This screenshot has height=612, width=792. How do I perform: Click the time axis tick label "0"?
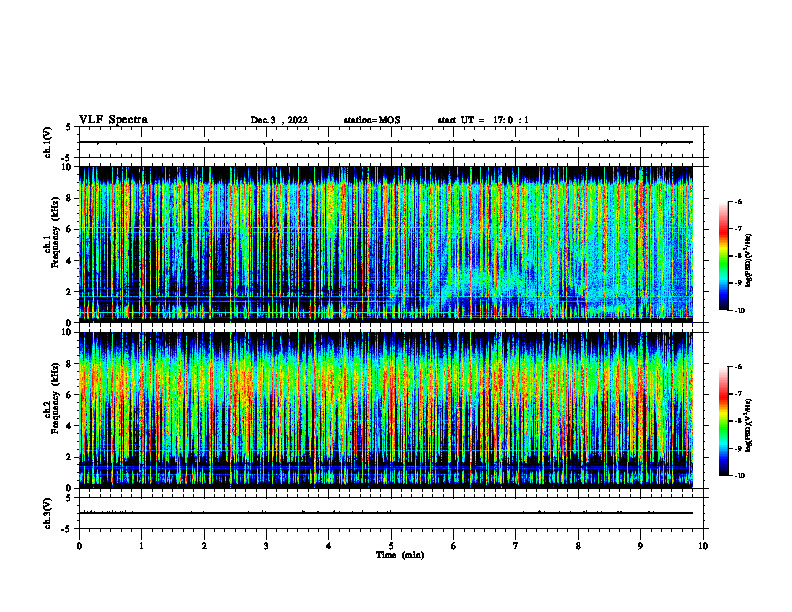tap(79, 546)
